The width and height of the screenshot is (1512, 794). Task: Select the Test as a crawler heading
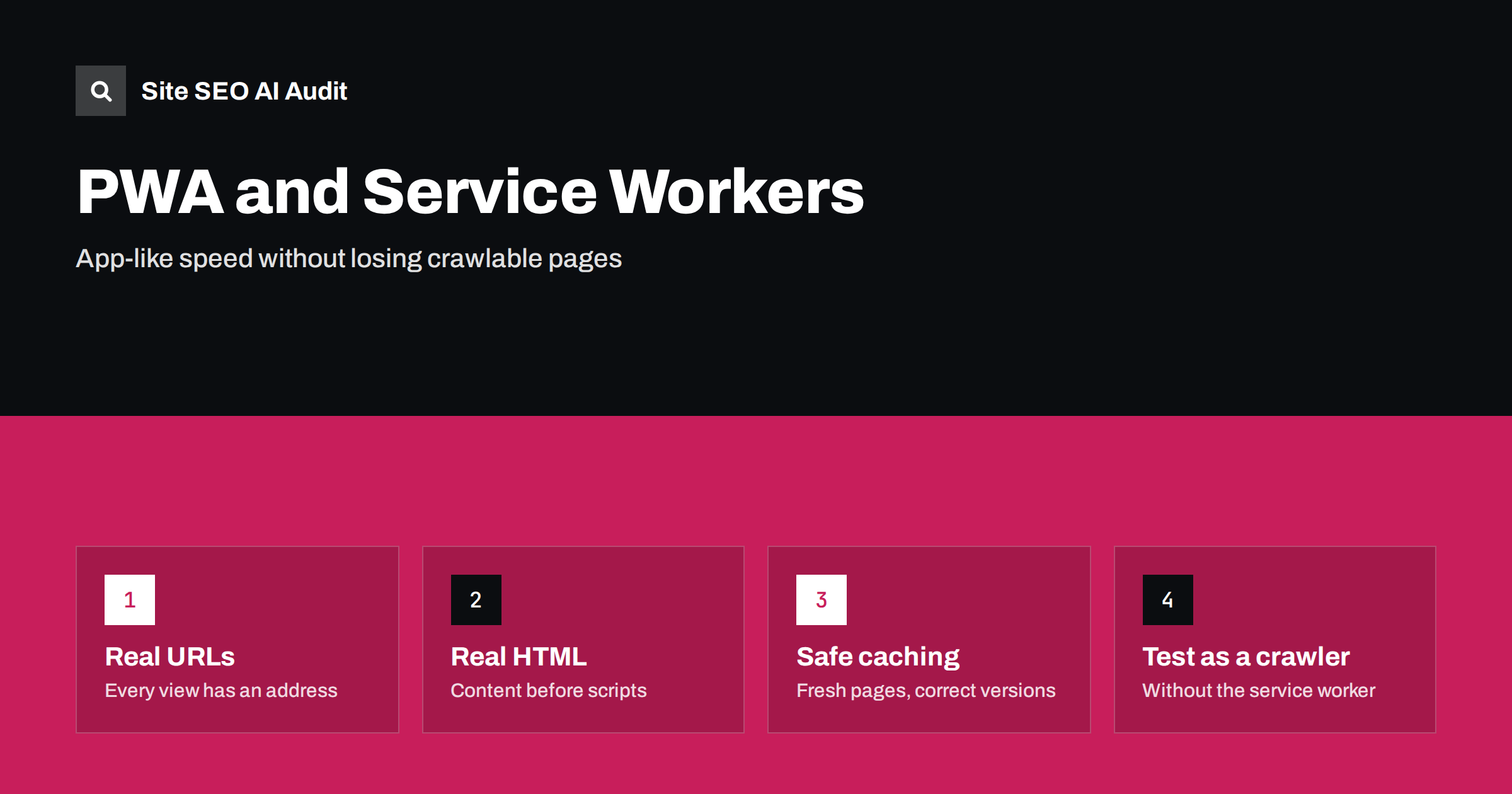coord(1246,657)
